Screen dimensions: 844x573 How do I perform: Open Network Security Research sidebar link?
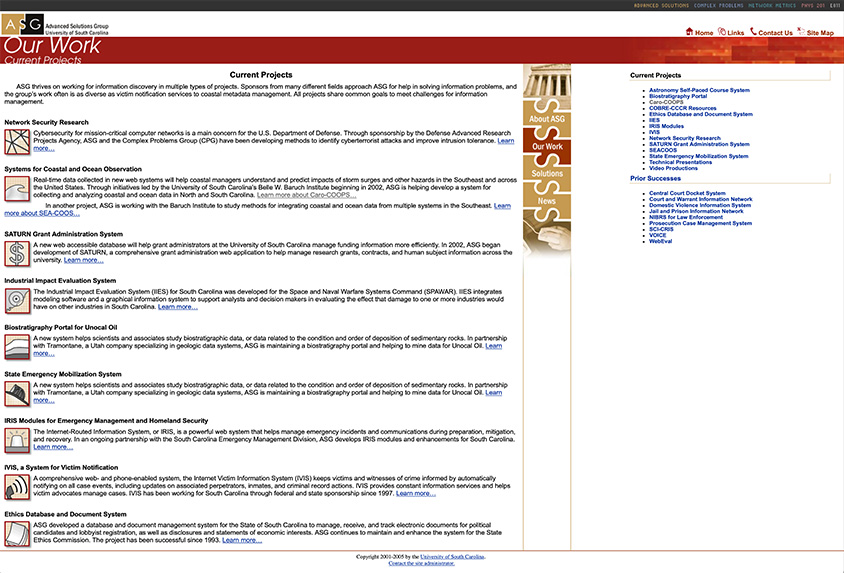pos(685,138)
